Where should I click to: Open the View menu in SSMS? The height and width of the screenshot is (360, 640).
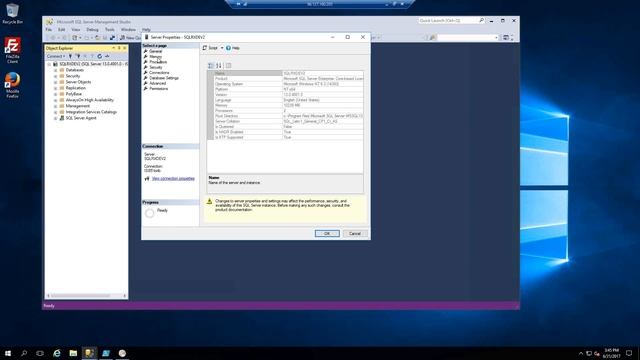tap(76, 30)
